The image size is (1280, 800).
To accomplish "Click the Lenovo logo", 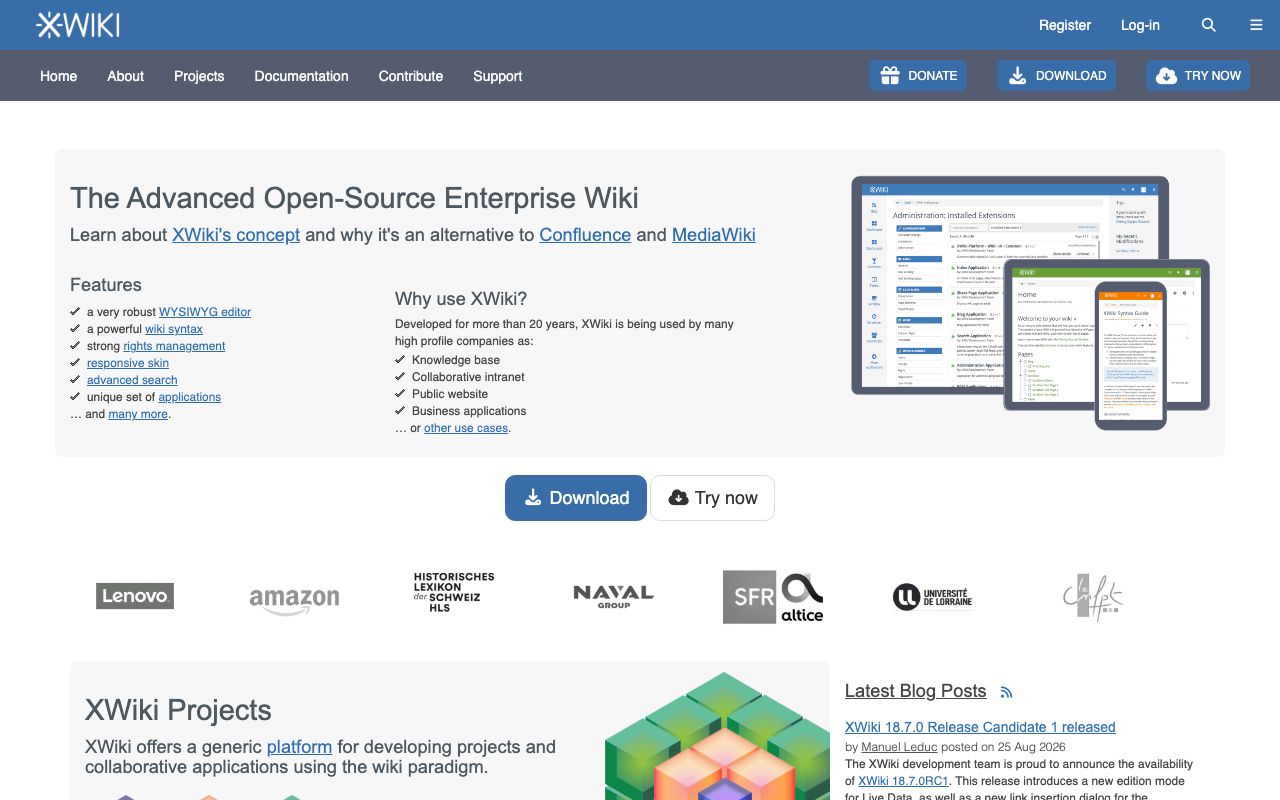I will pyautogui.click(x=135, y=596).
